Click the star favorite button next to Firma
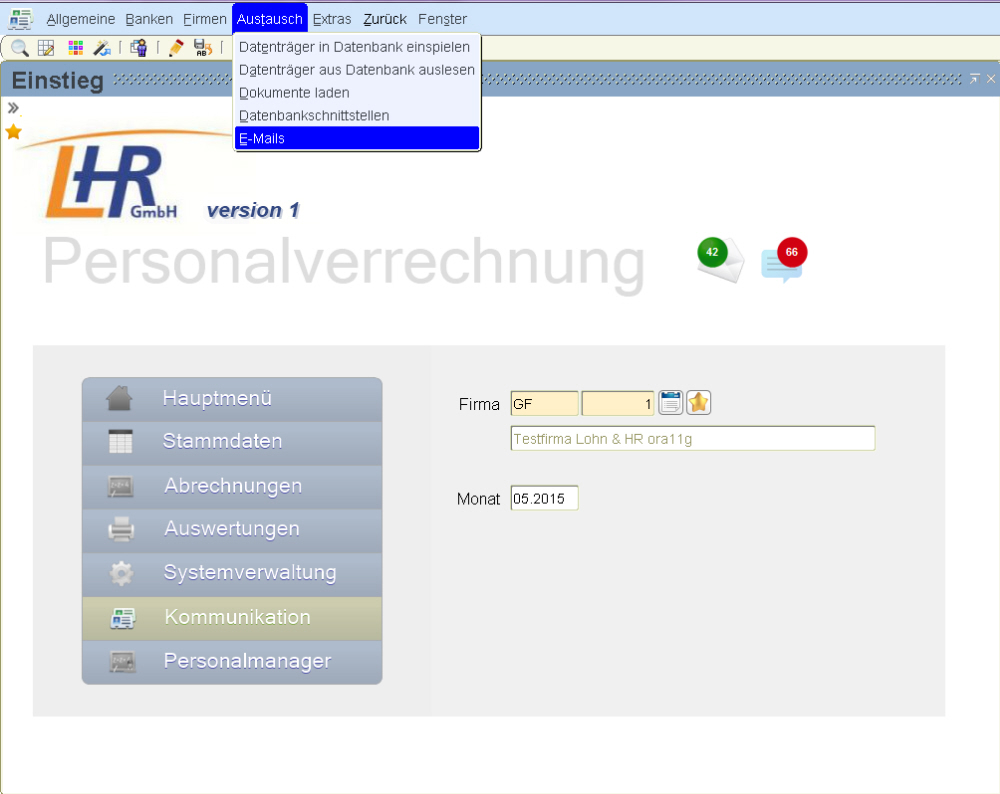This screenshot has width=1000, height=794. coord(698,402)
